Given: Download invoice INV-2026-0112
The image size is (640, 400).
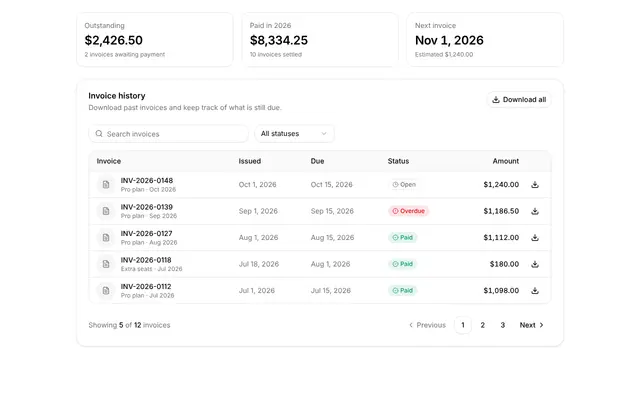Looking at the screenshot, I should [535, 291].
